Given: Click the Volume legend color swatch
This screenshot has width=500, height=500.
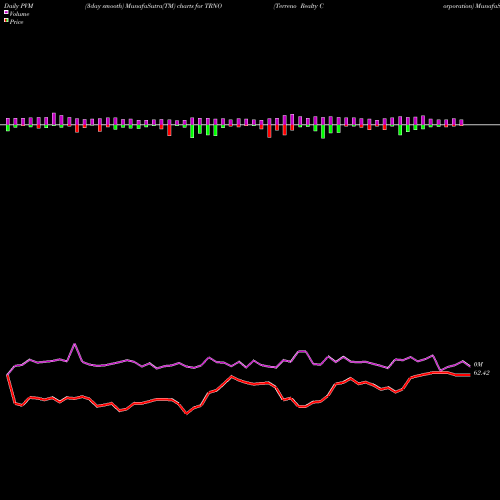Looking at the screenshot, I should tap(6, 12).
